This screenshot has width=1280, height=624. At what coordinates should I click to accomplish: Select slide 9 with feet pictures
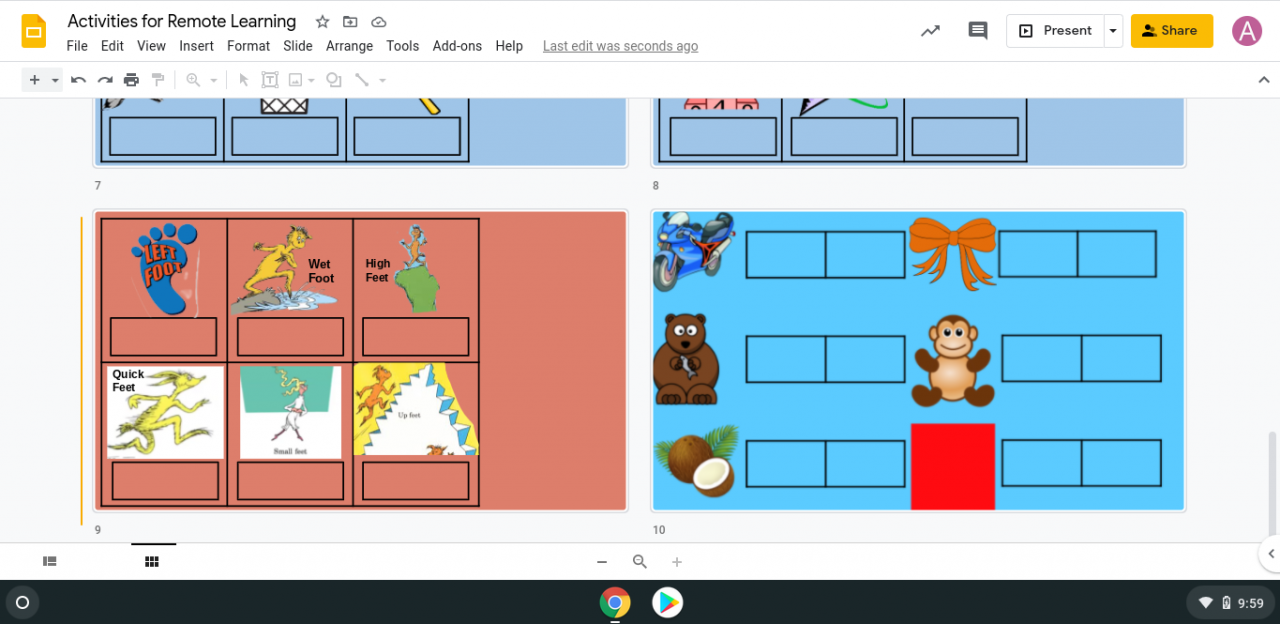(360, 361)
